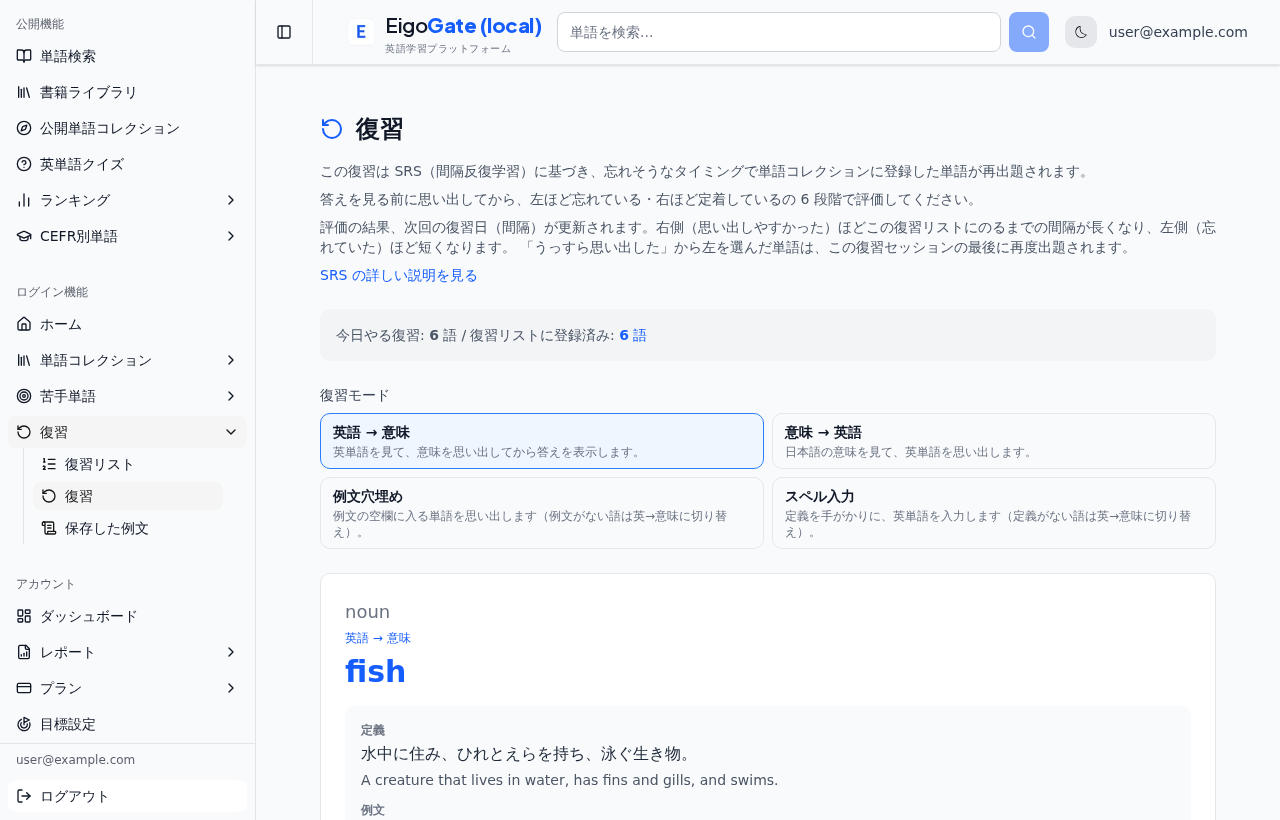Click the EigoGate (local) title link
1280x820 pixels.
(463, 26)
